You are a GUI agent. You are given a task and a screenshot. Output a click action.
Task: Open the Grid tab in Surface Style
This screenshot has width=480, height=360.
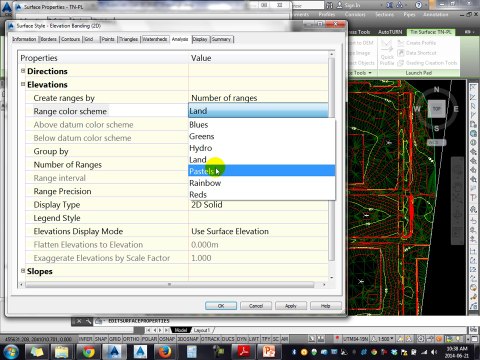pyautogui.click(x=89, y=39)
